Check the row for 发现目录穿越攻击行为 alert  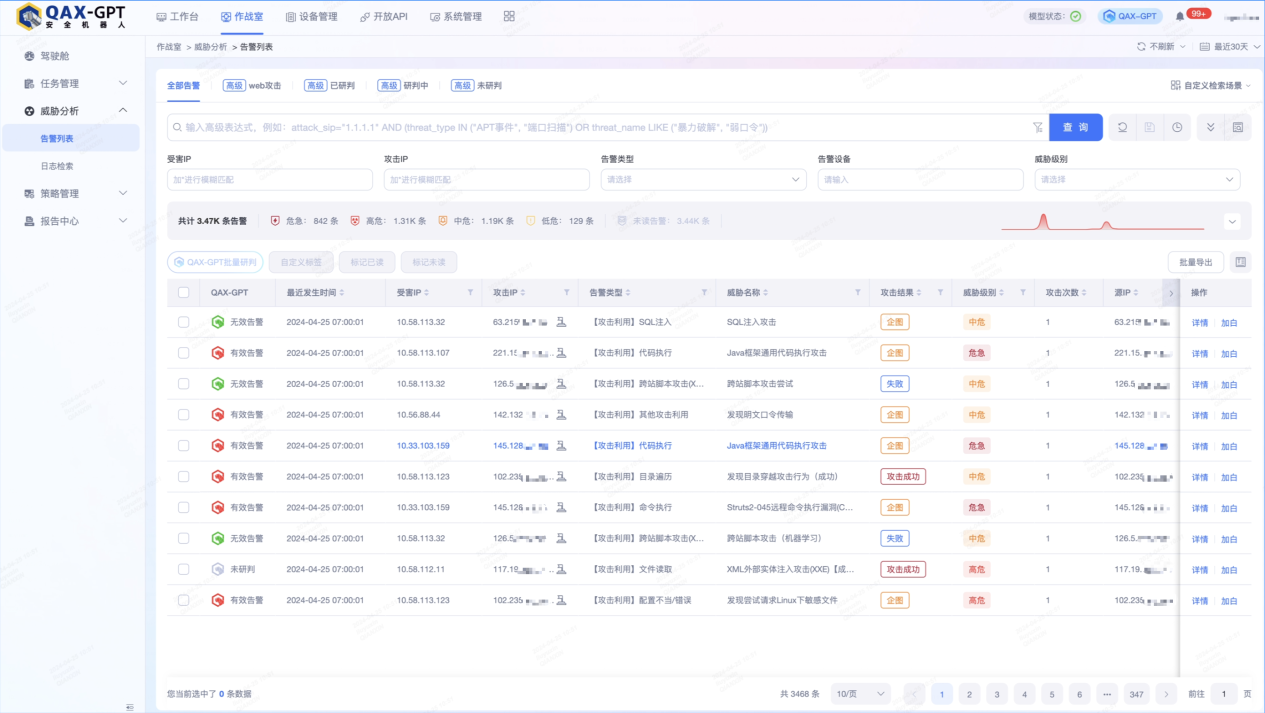coord(183,477)
